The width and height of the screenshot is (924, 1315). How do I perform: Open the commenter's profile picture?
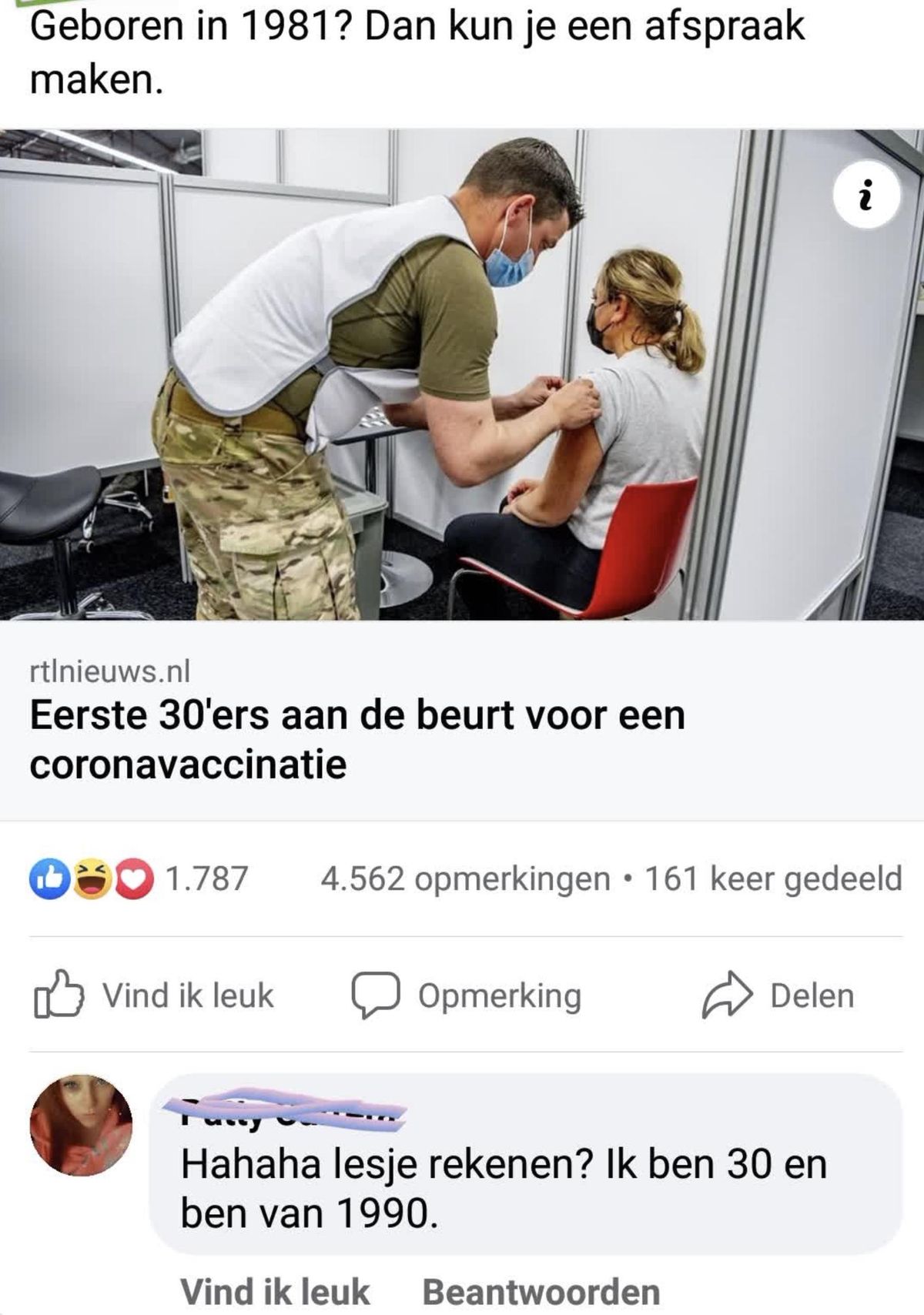click(x=81, y=1125)
